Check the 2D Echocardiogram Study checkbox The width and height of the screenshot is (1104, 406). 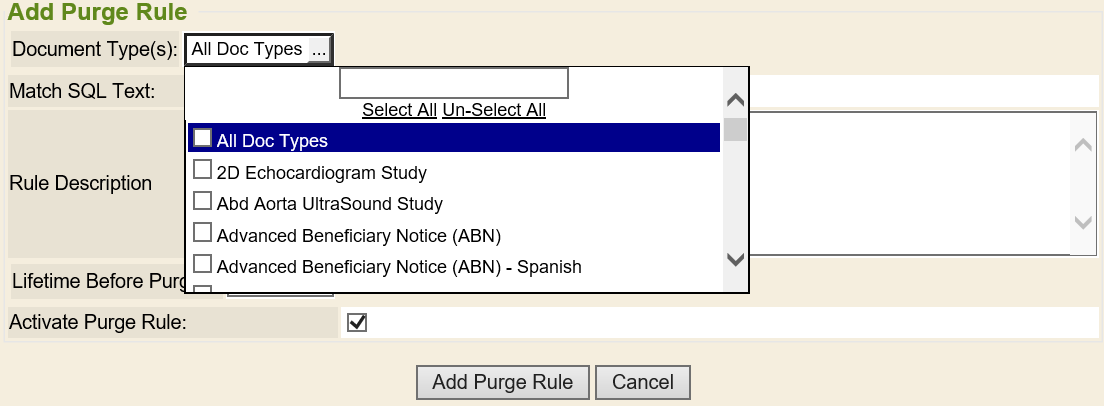tap(202, 170)
